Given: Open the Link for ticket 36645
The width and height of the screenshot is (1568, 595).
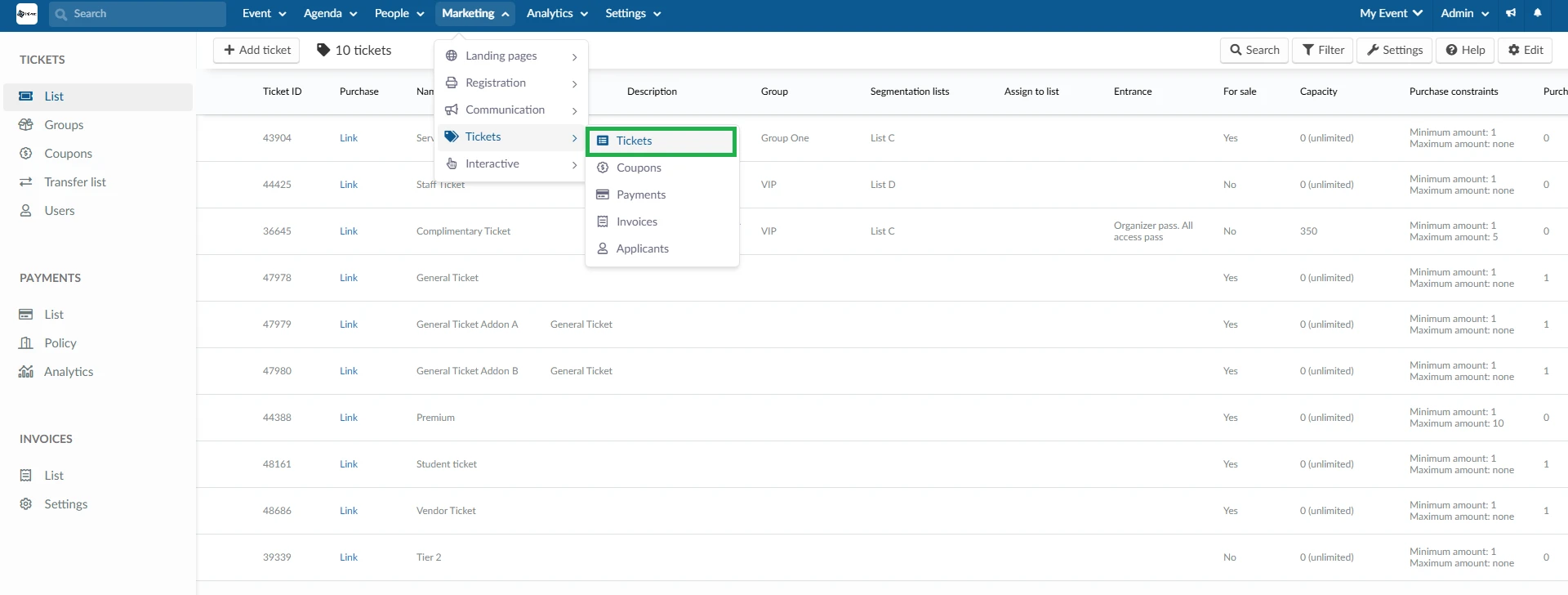Looking at the screenshot, I should tap(349, 231).
